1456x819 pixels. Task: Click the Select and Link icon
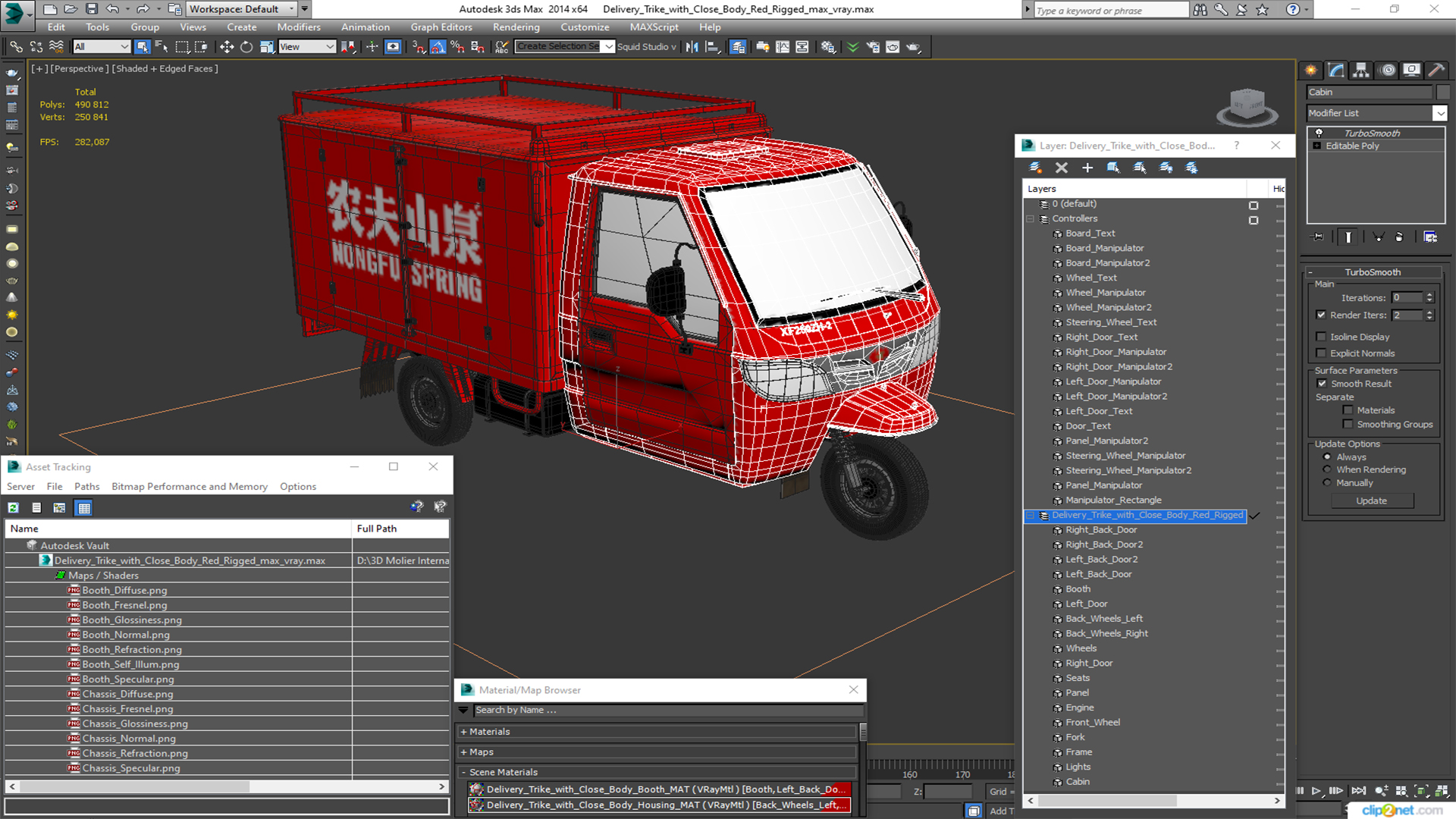click(16, 47)
